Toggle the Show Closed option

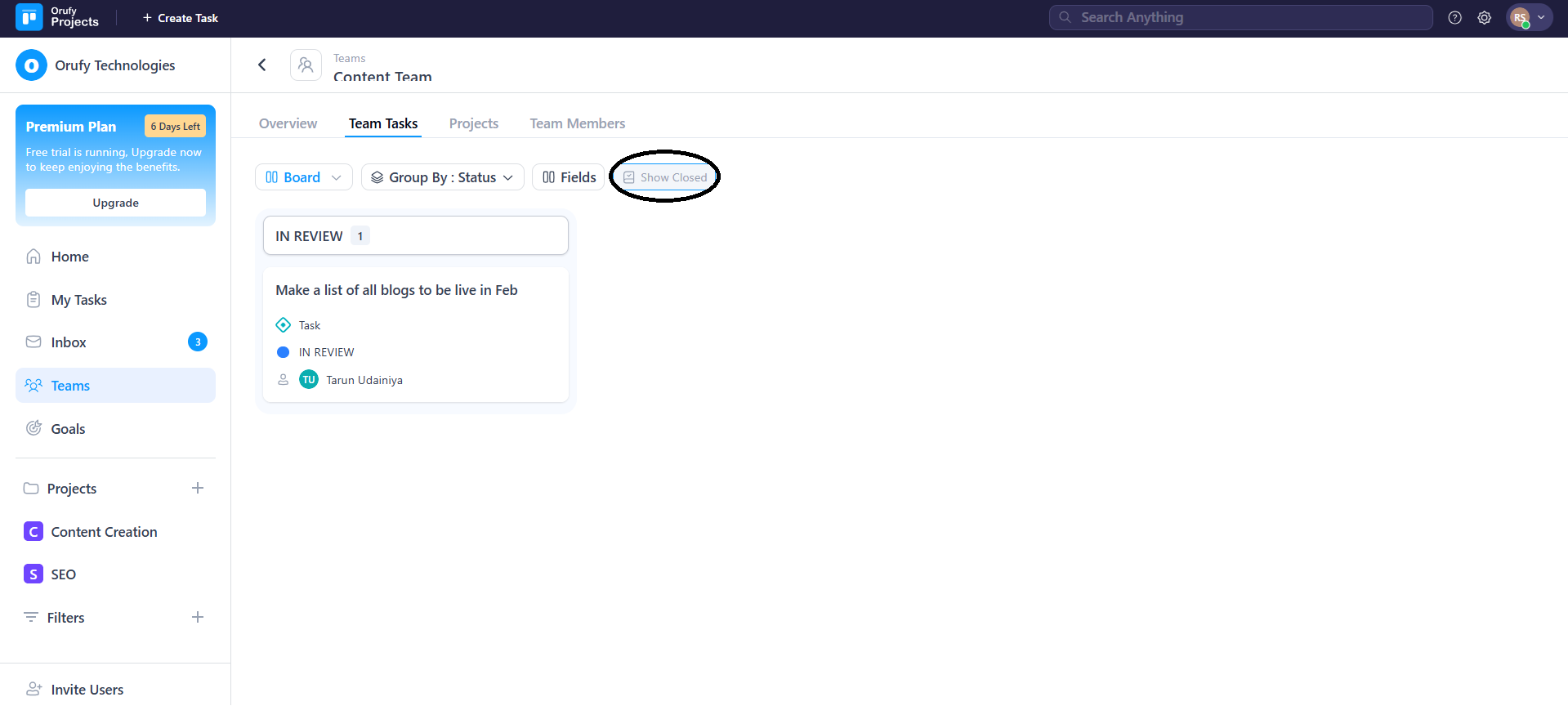[x=665, y=177]
